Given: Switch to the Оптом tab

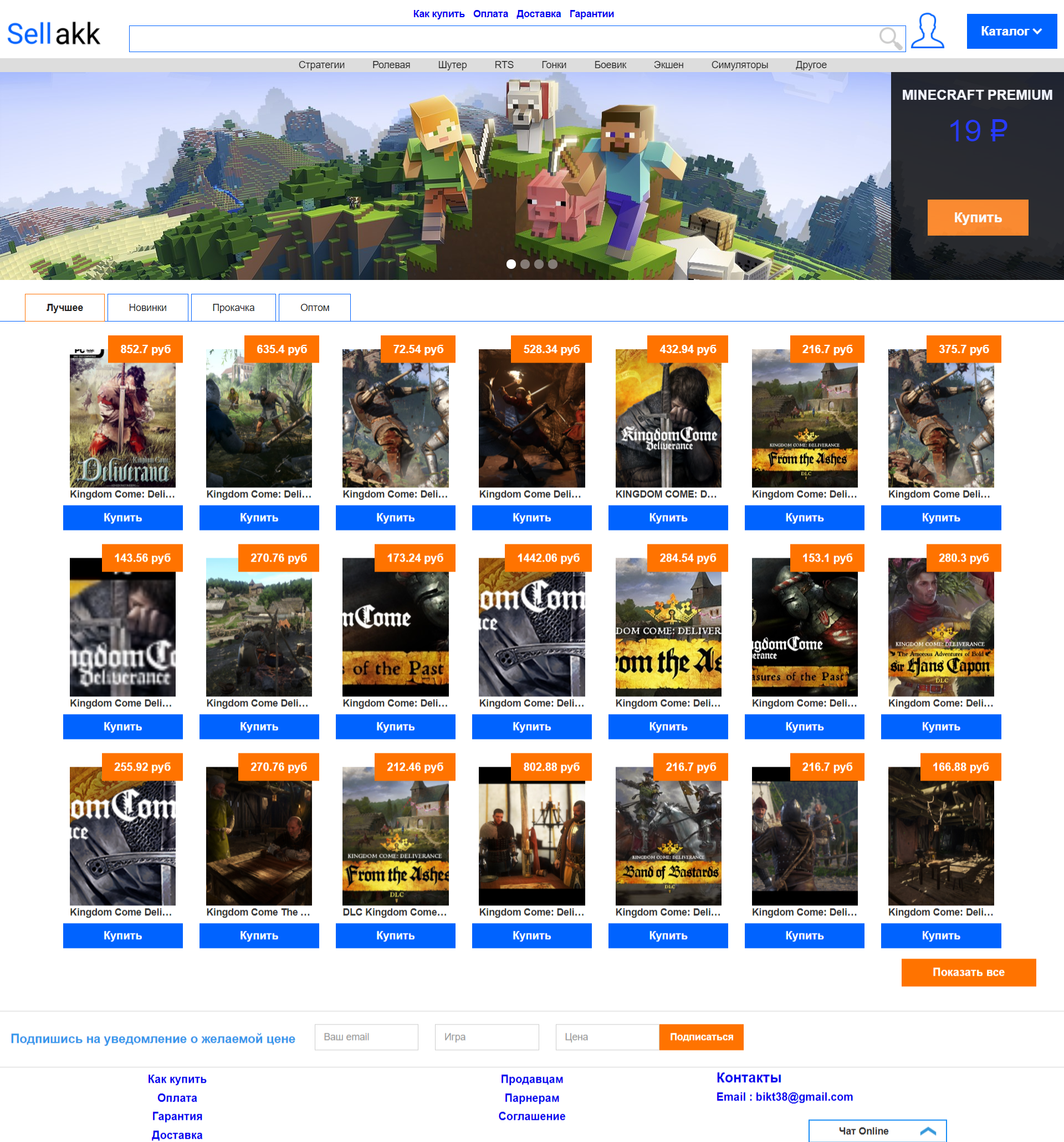Looking at the screenshot, I should coord(315,307).
